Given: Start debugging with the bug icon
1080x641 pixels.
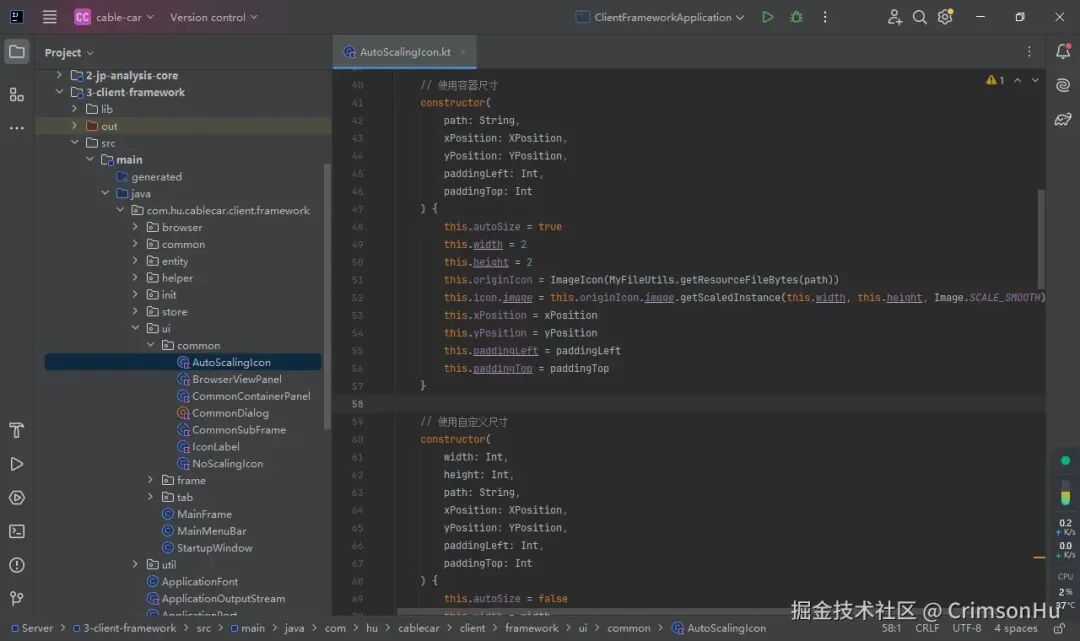Looking at the screenshot, I should click(796, 17).
